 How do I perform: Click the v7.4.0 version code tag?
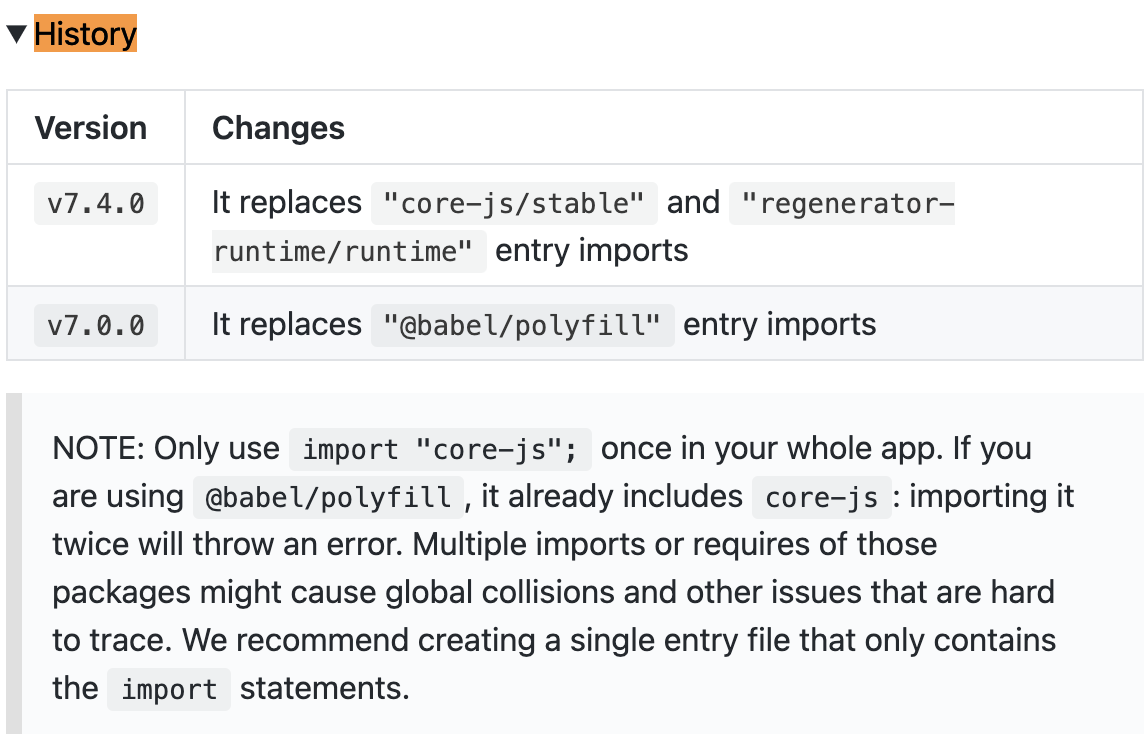point(96,204)
